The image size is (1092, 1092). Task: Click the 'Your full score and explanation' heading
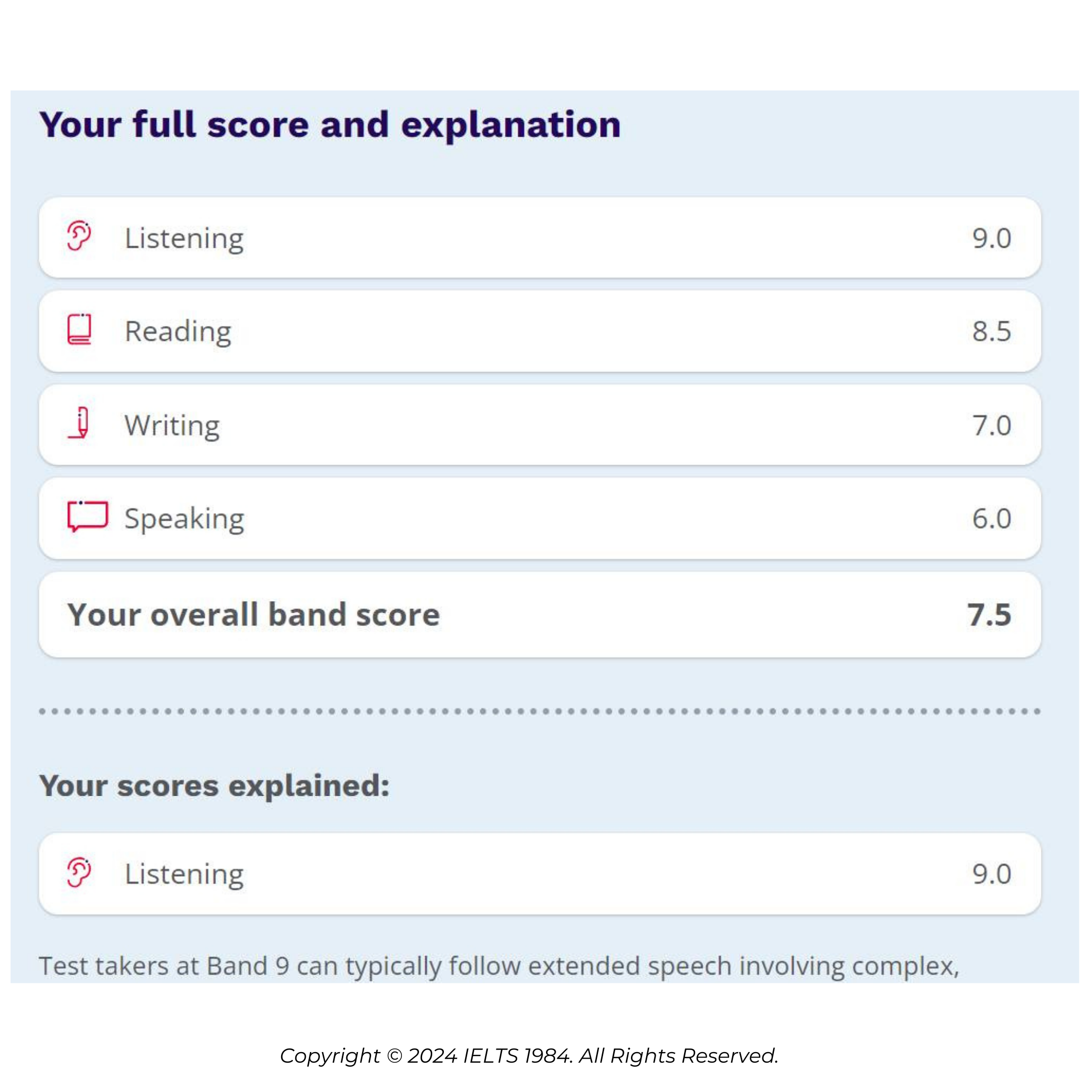point(330,124)
